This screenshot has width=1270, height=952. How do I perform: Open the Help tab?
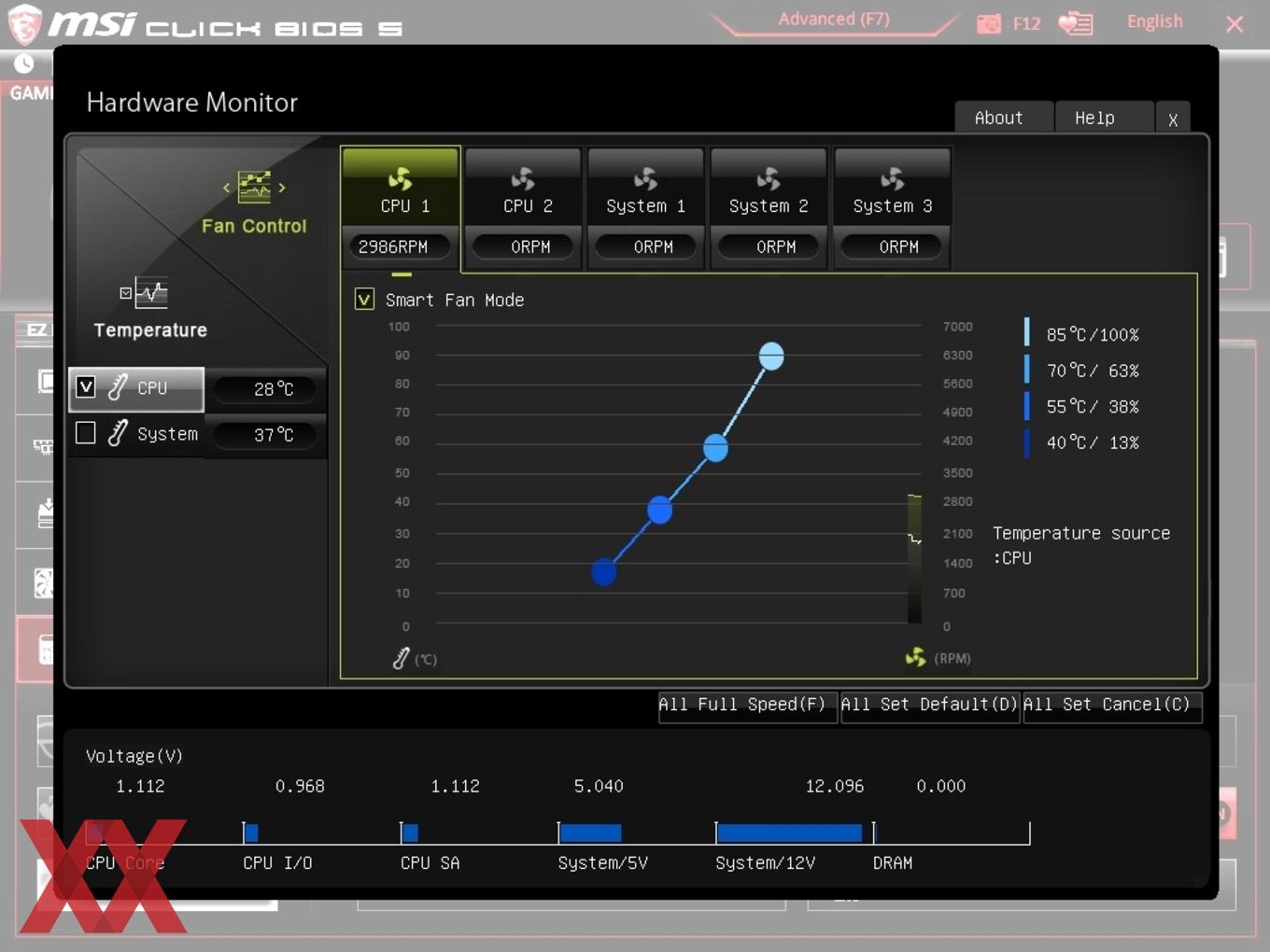point(1104,118)
